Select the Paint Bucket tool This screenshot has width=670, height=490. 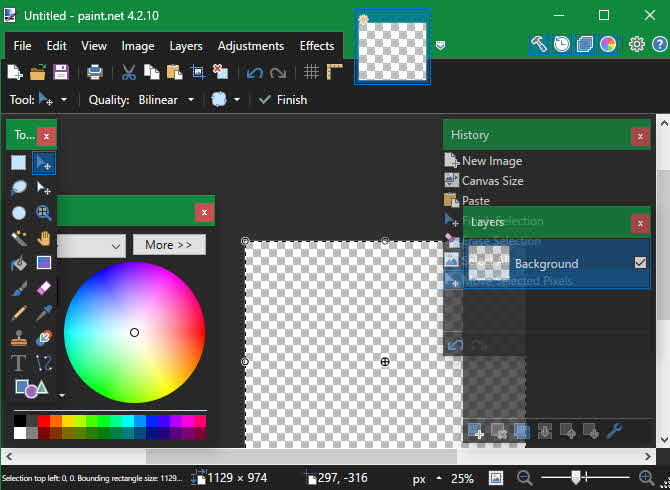tap(18, 263)
